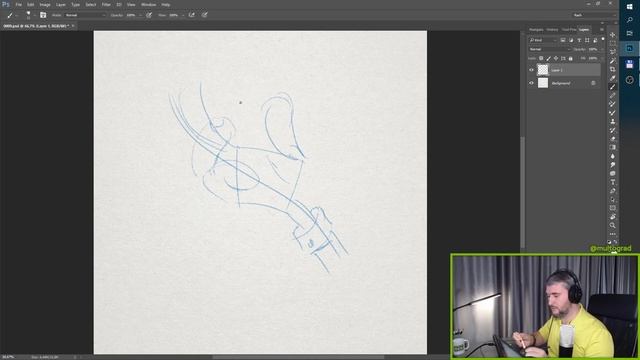Select the Eyedropper tool

613,78
